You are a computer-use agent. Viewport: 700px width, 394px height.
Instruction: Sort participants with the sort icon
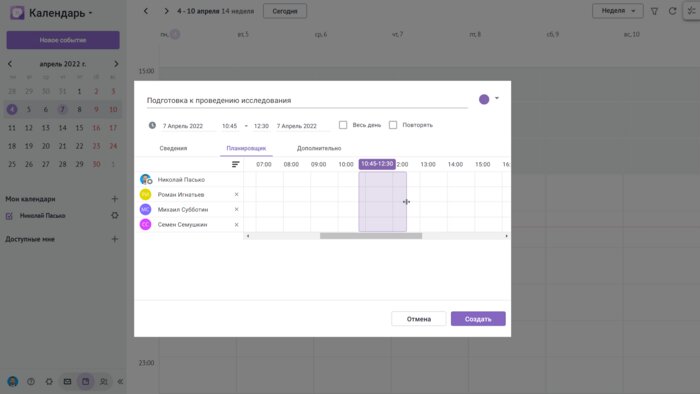(x=235, y=164)
